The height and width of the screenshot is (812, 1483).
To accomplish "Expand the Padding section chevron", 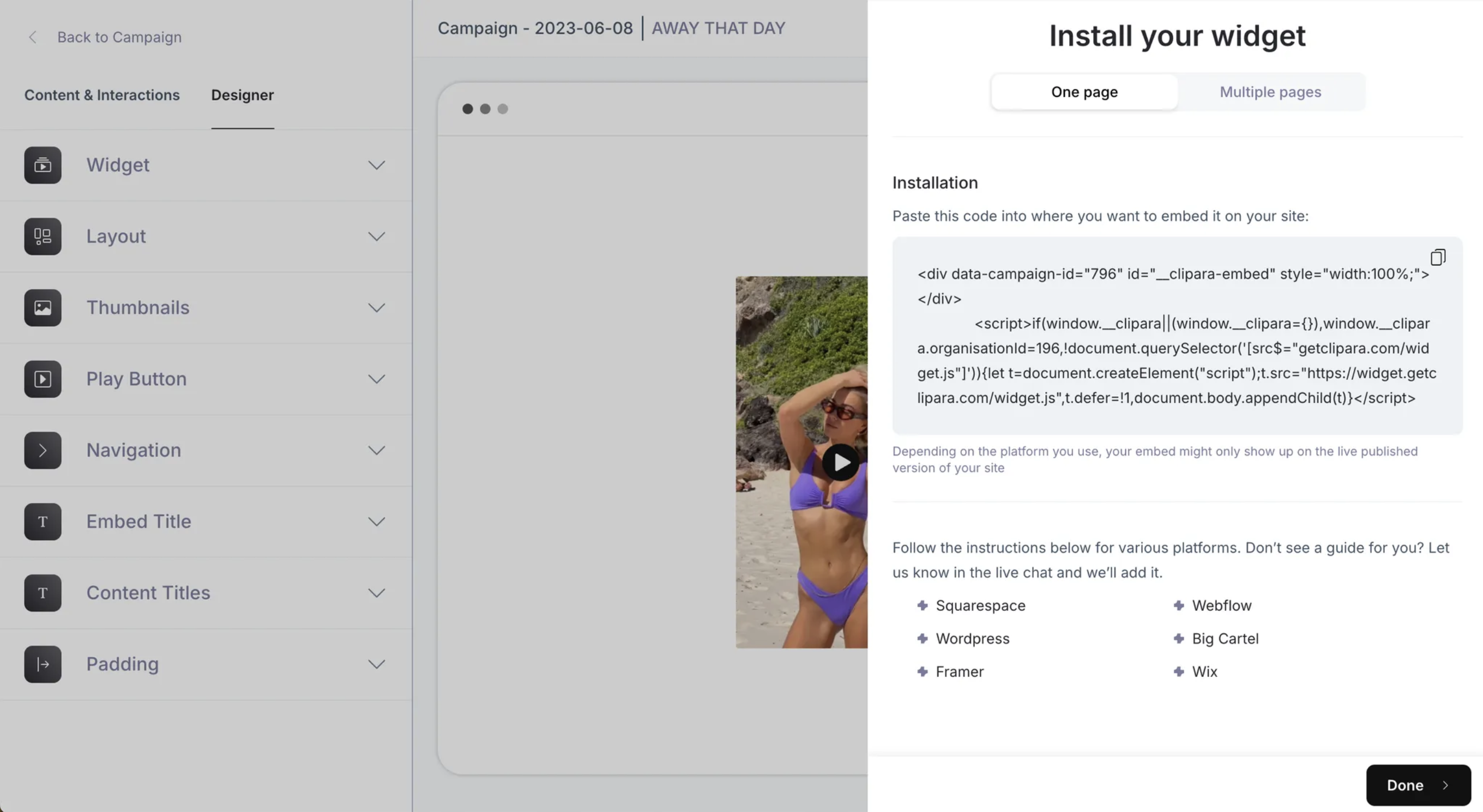I will [x=377, y=665].
